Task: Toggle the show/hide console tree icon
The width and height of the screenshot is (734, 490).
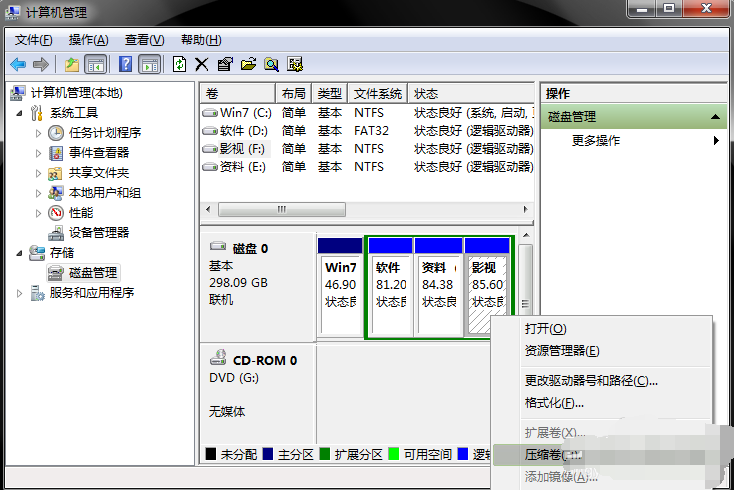Action: pyautogui.click(x=95, y=64)
